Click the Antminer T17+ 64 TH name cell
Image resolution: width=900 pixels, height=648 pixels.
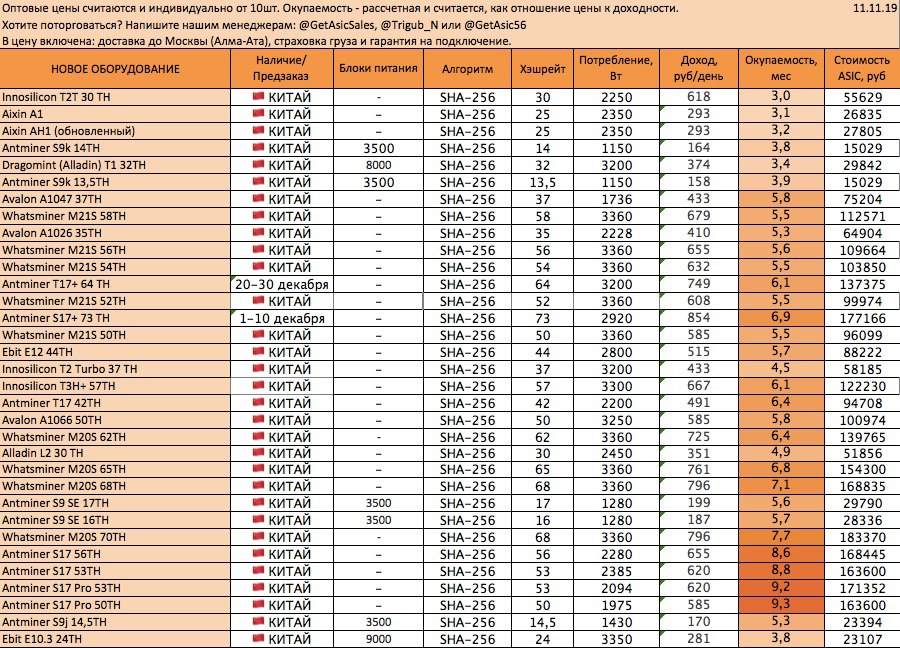point(115,284)
